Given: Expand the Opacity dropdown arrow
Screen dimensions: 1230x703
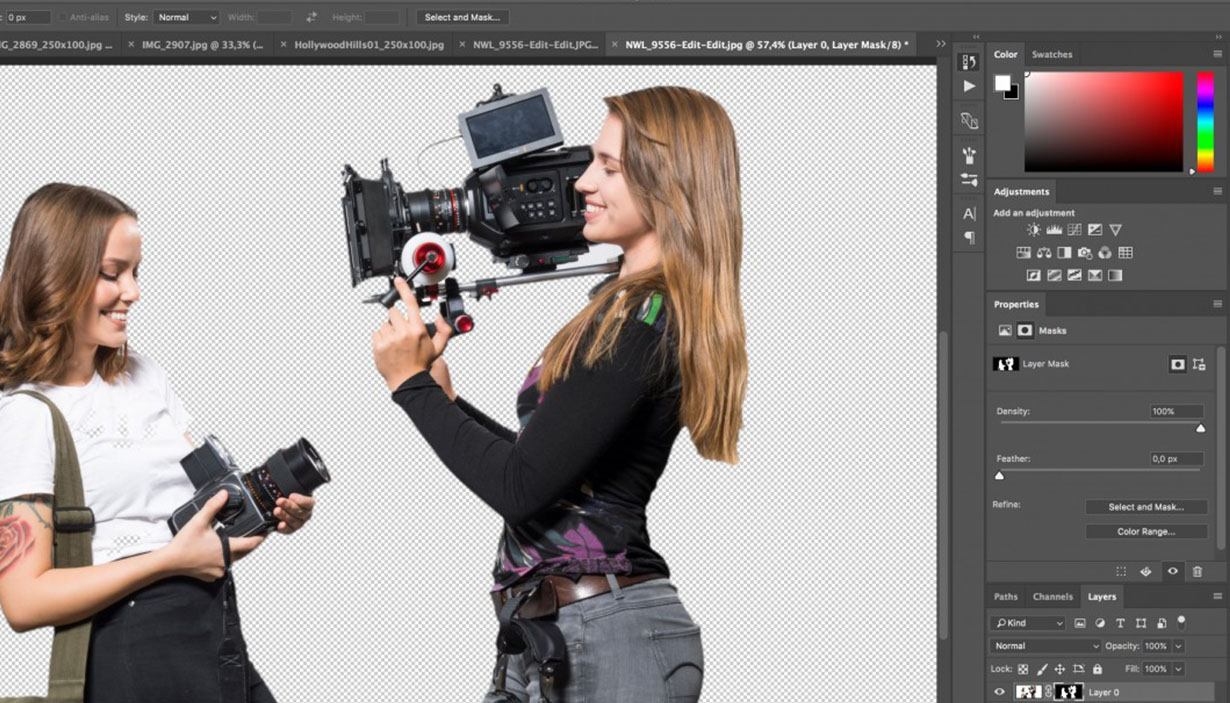Looking at the screenshot, I should (1178, 646).
